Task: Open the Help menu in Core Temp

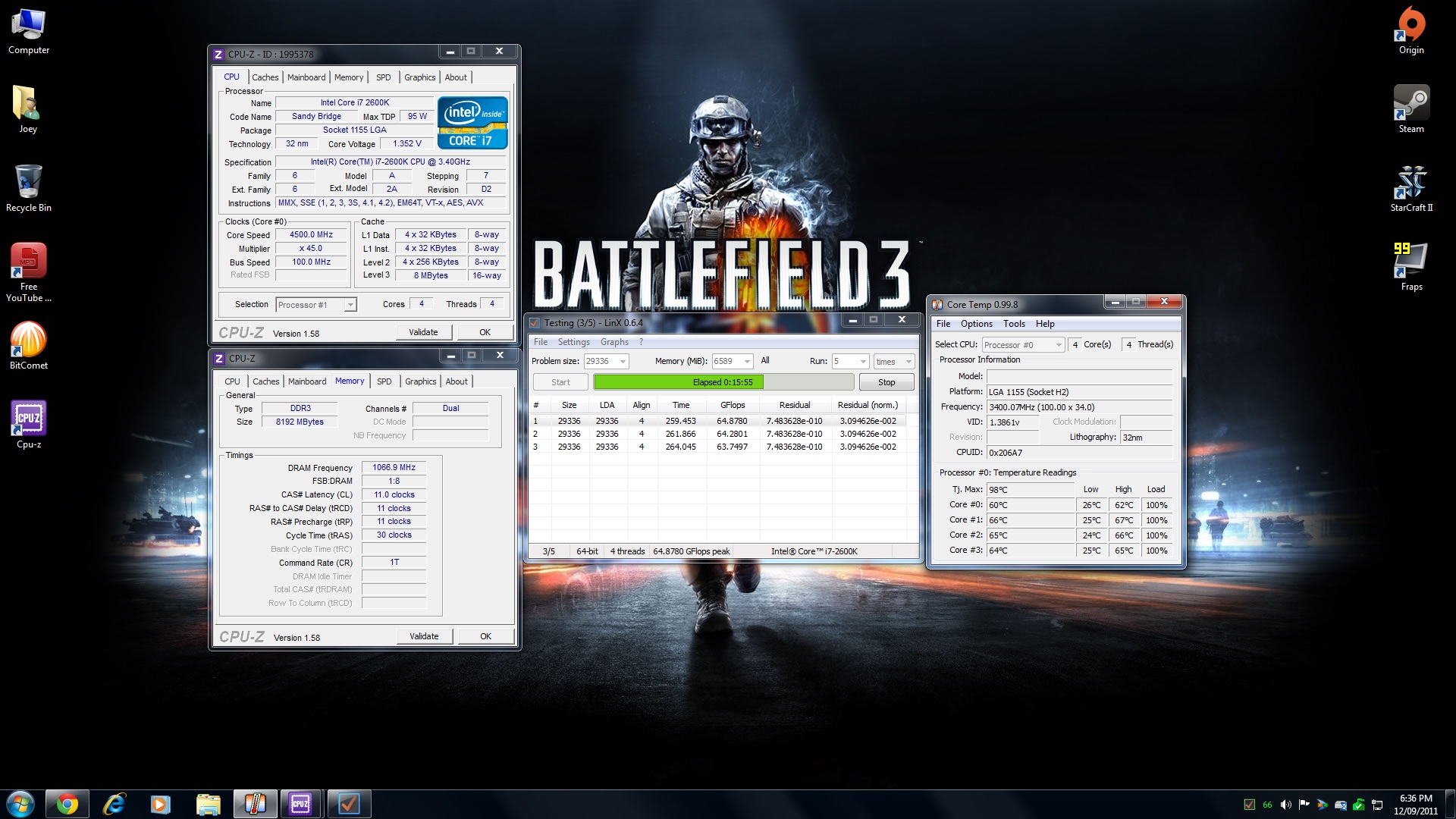Action: click(1045, 324)
